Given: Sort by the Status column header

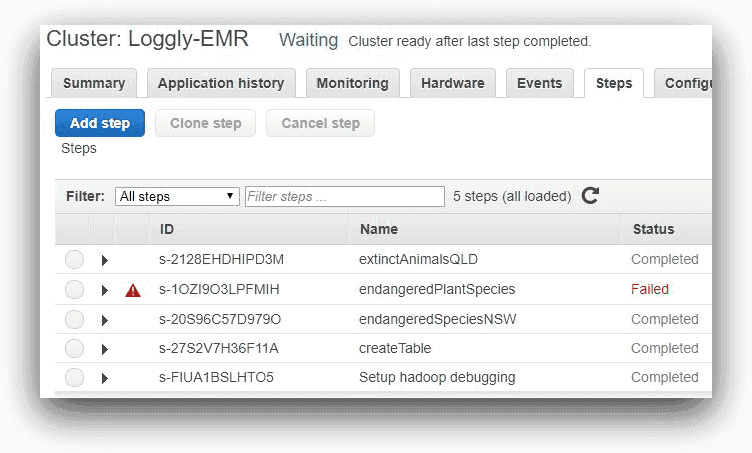Looking at the screenshot, I should click(x=653, y=229).
